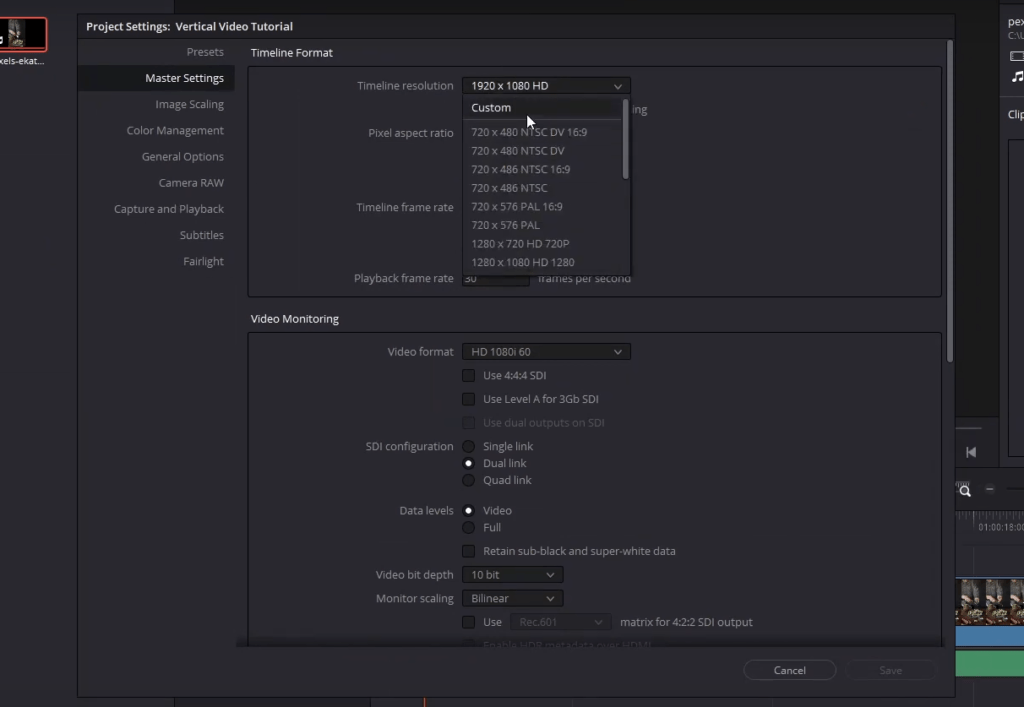The height and width of the screenshot is (707, 1024).
Task: Click the Playback frame rate field
Action: coord(496,279)
